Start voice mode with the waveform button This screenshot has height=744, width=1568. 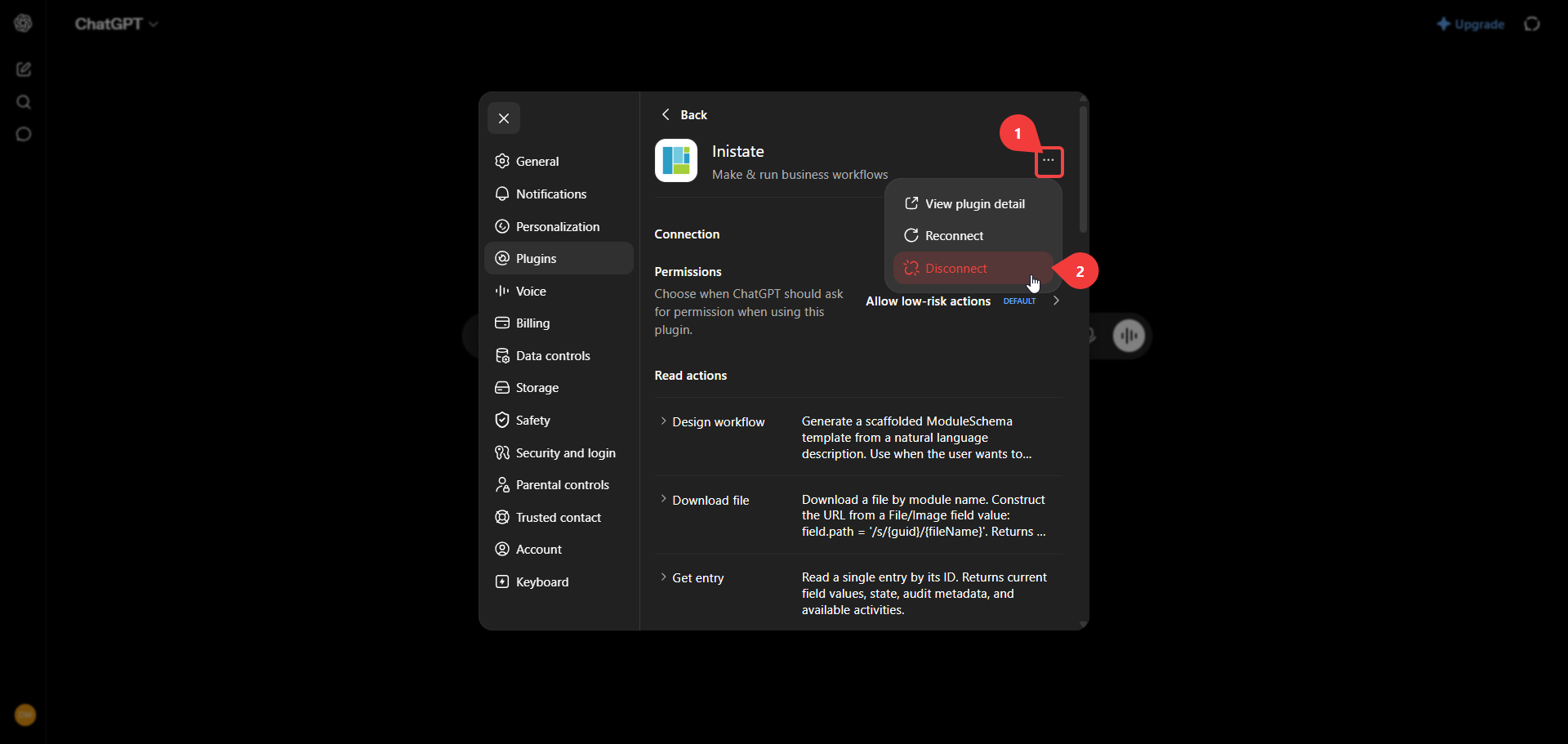pos(1129,336)
